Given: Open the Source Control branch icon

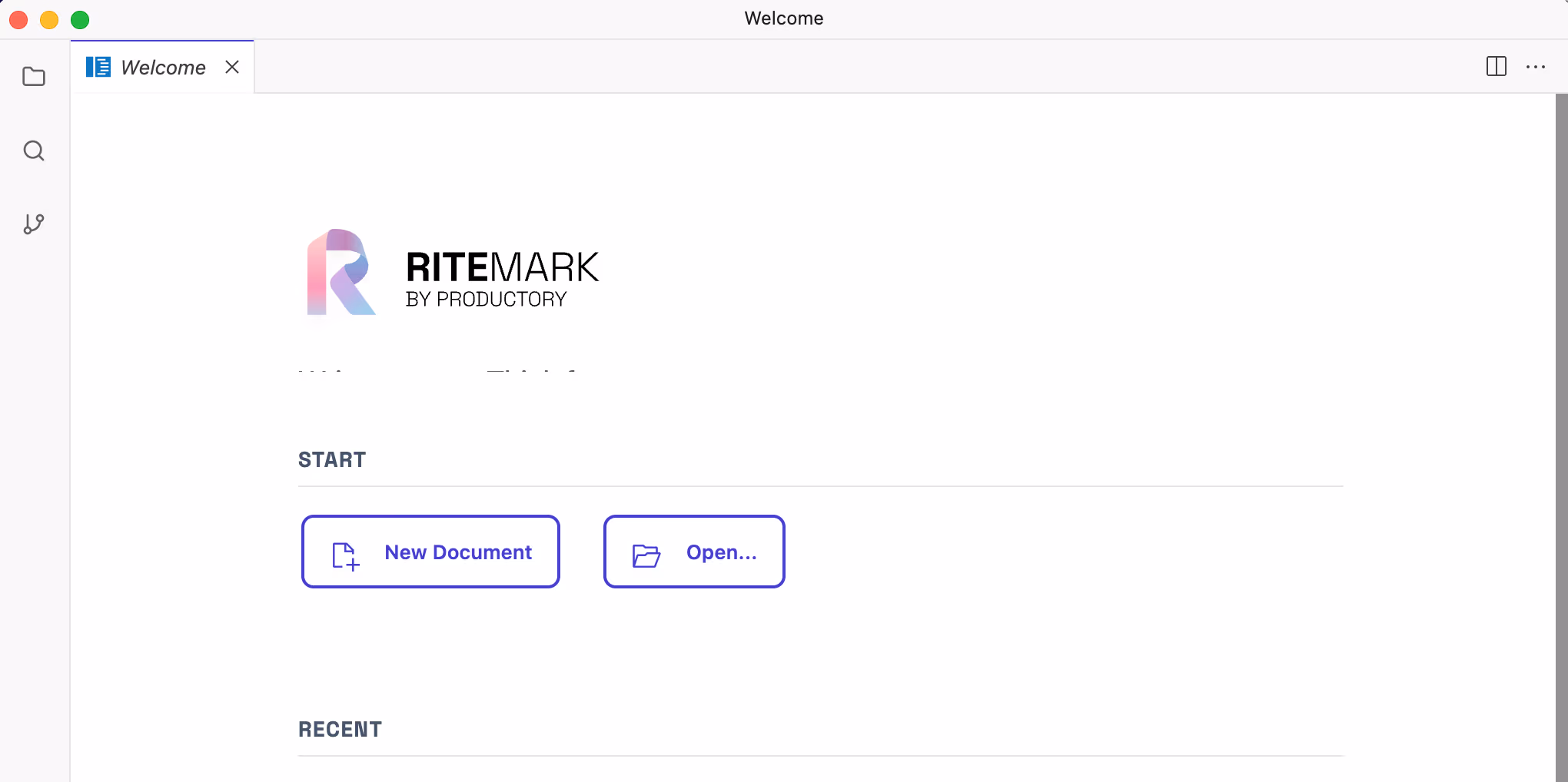Looking at the screenshot, I should (34, 224).
